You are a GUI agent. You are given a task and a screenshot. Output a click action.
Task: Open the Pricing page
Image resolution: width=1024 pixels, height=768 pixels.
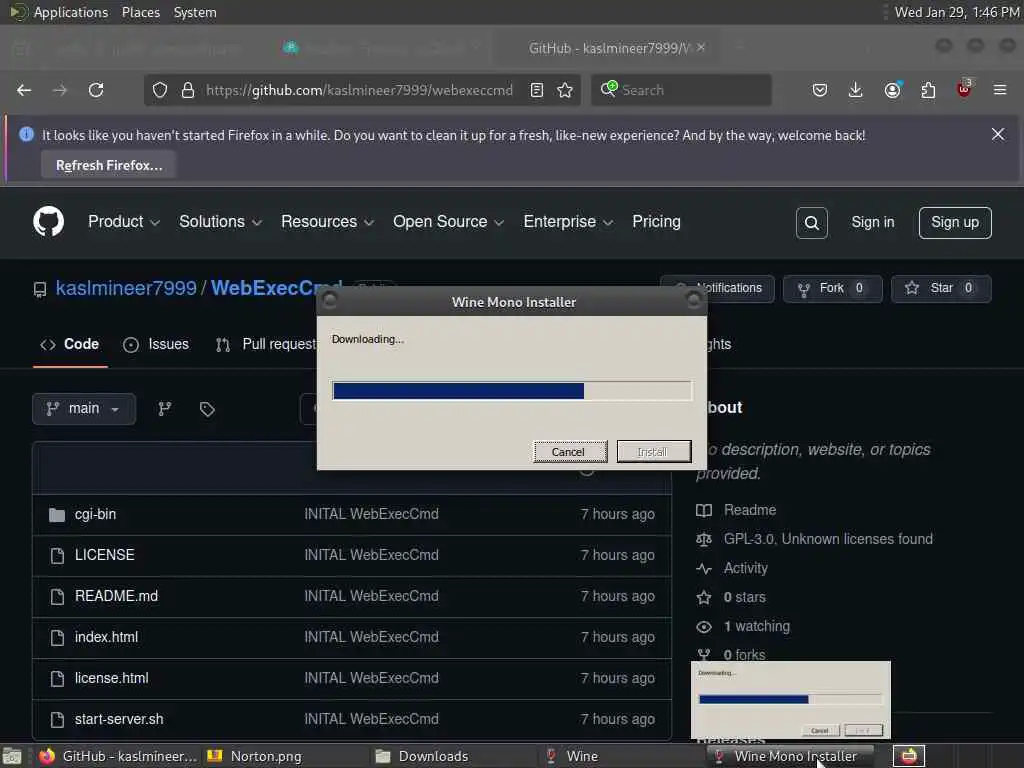click(x=656, y=222)
